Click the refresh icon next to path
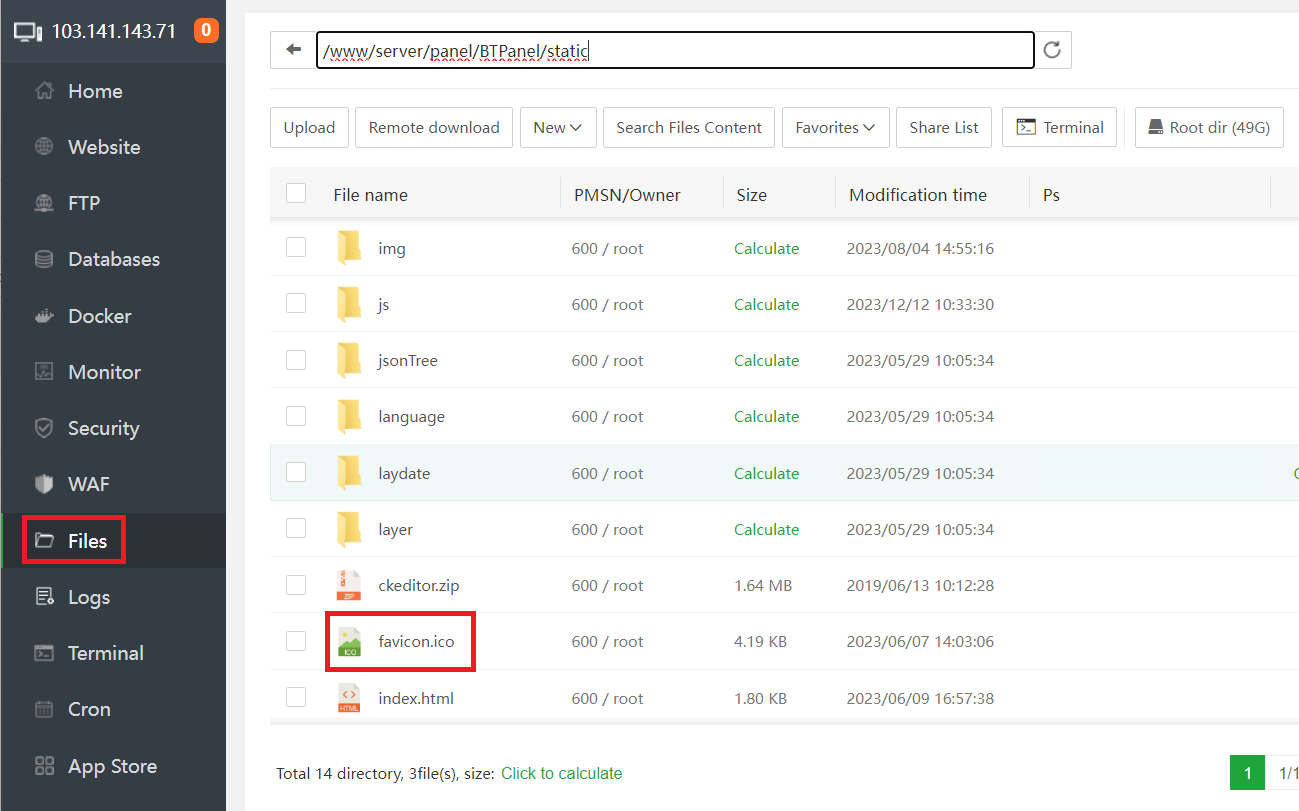The height and width of the screenshot is (811, 1299). [1052, 50]
